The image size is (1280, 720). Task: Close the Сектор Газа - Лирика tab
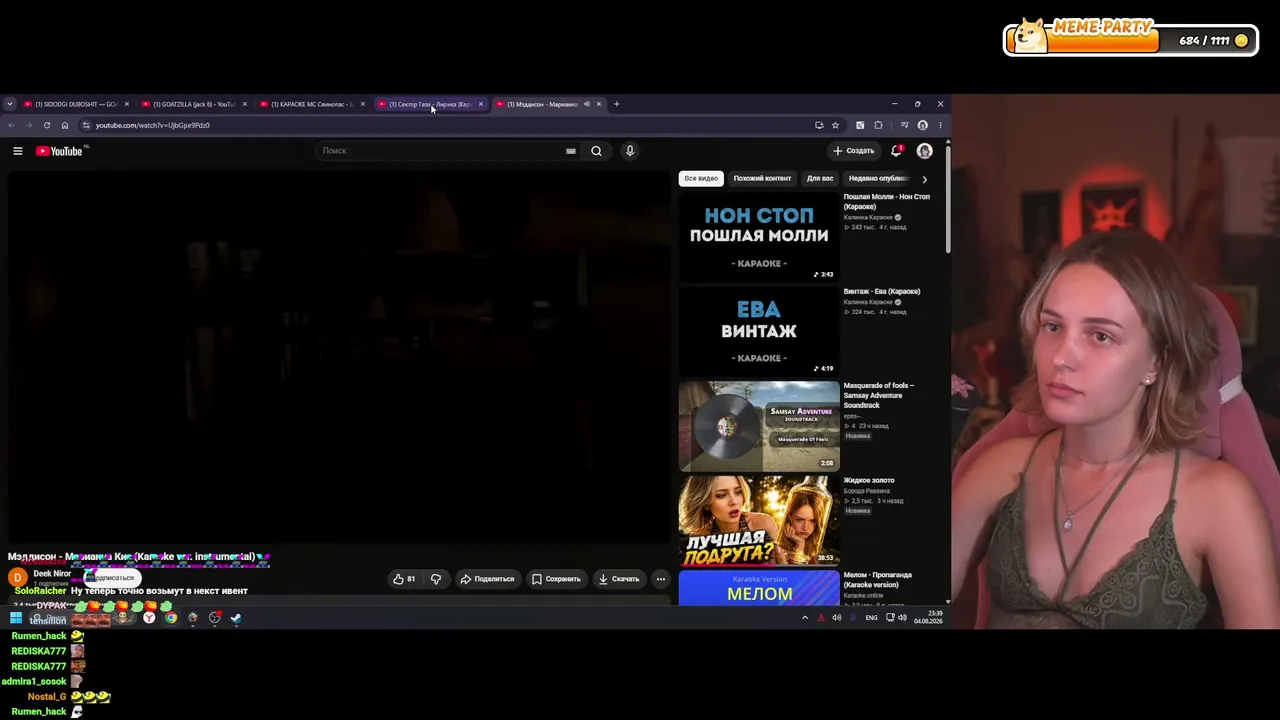click(480, 104)
